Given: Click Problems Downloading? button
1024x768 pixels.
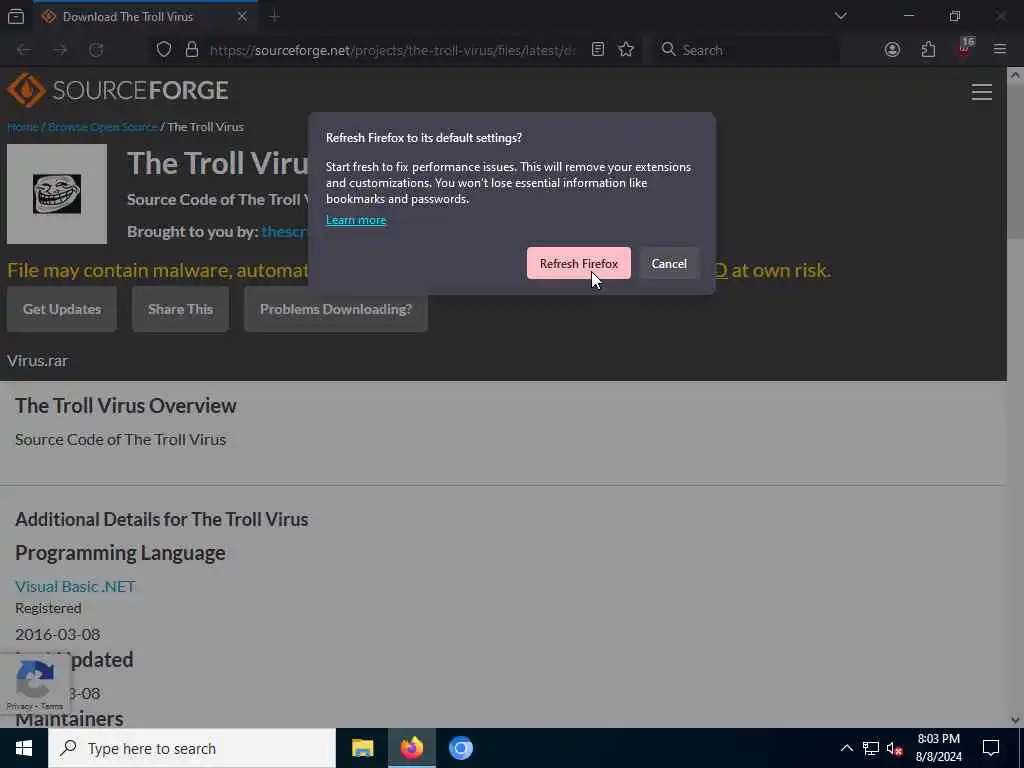Looking at the screenshot, I should click(x=336, y=309).
